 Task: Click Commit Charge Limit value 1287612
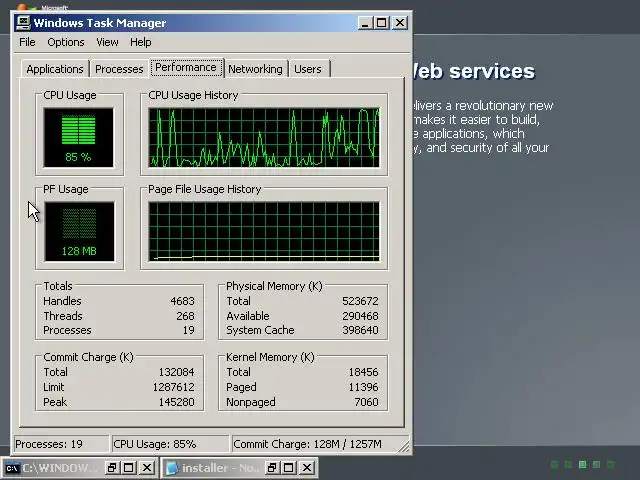173,387
